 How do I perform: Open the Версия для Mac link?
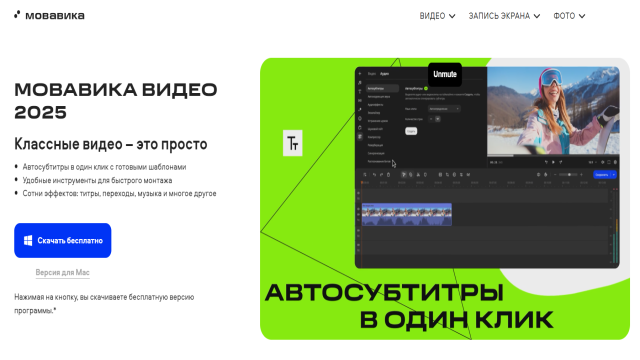click(62, 272)
